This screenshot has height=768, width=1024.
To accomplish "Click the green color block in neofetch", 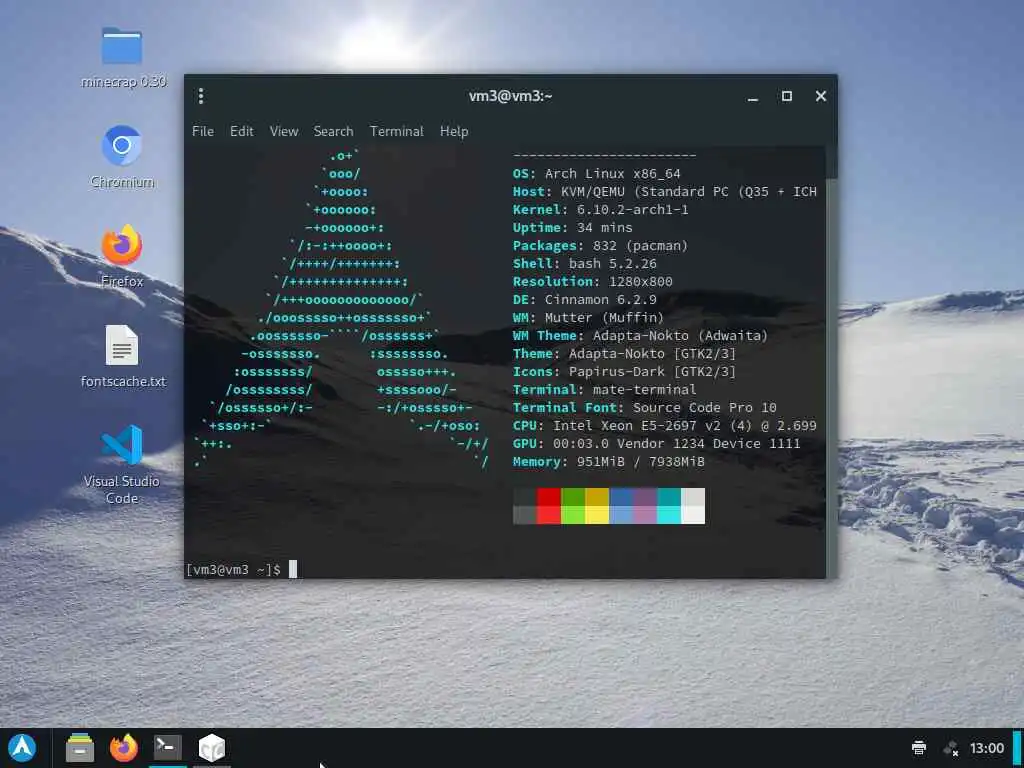I will click(x=573, y=505).
